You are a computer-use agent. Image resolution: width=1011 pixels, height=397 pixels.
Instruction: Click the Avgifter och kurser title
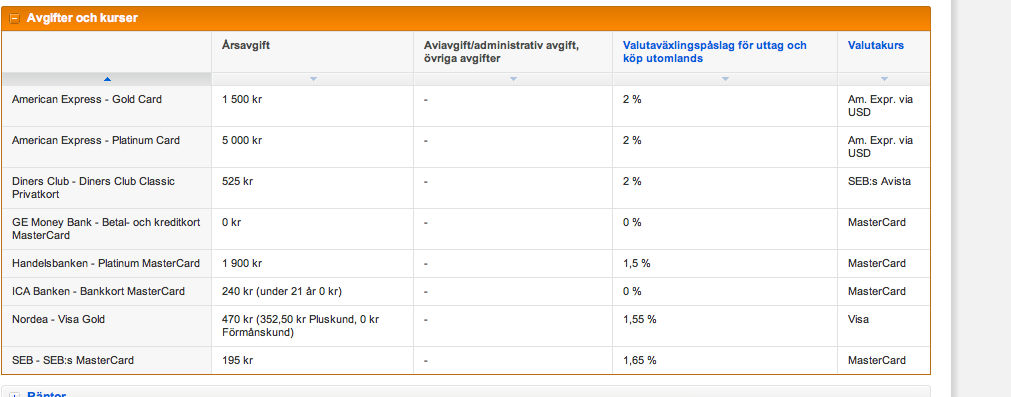[x=82, y=19]
